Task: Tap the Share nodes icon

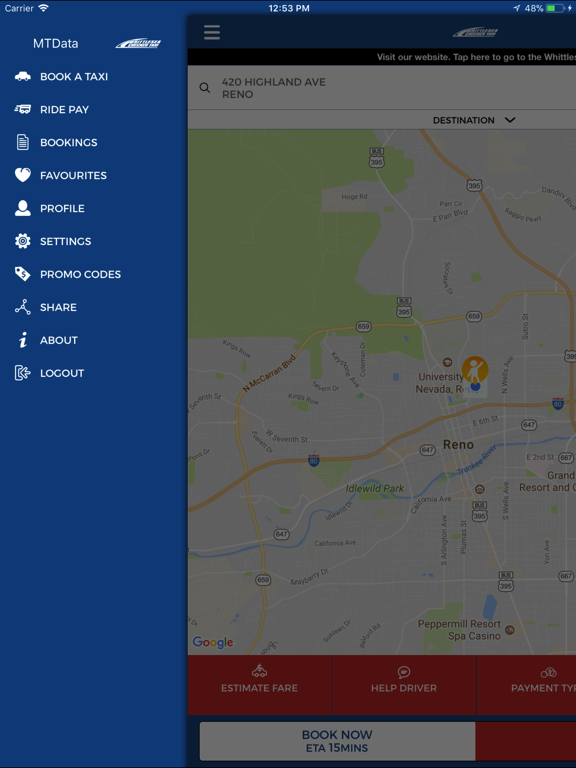Action: click(23, 307)
